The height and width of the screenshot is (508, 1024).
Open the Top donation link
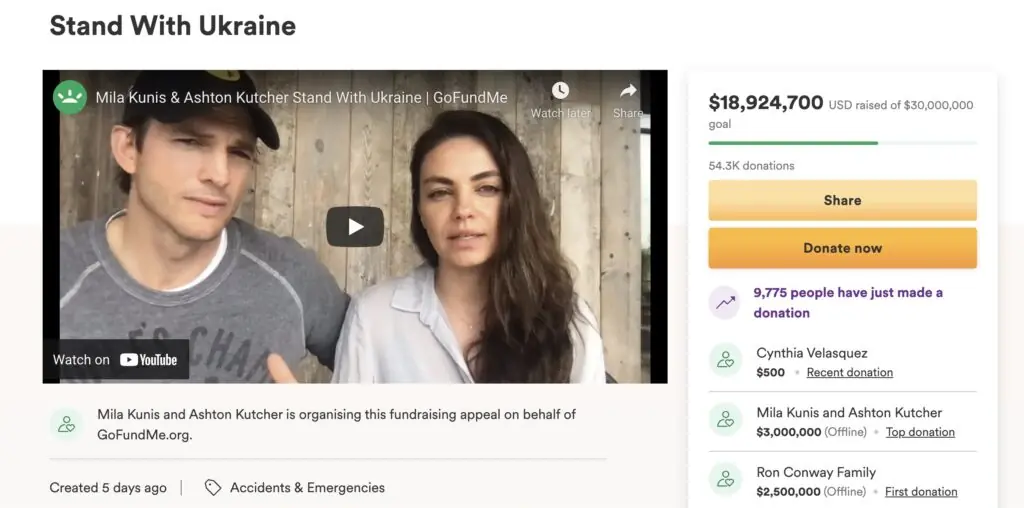pos(920,433)
